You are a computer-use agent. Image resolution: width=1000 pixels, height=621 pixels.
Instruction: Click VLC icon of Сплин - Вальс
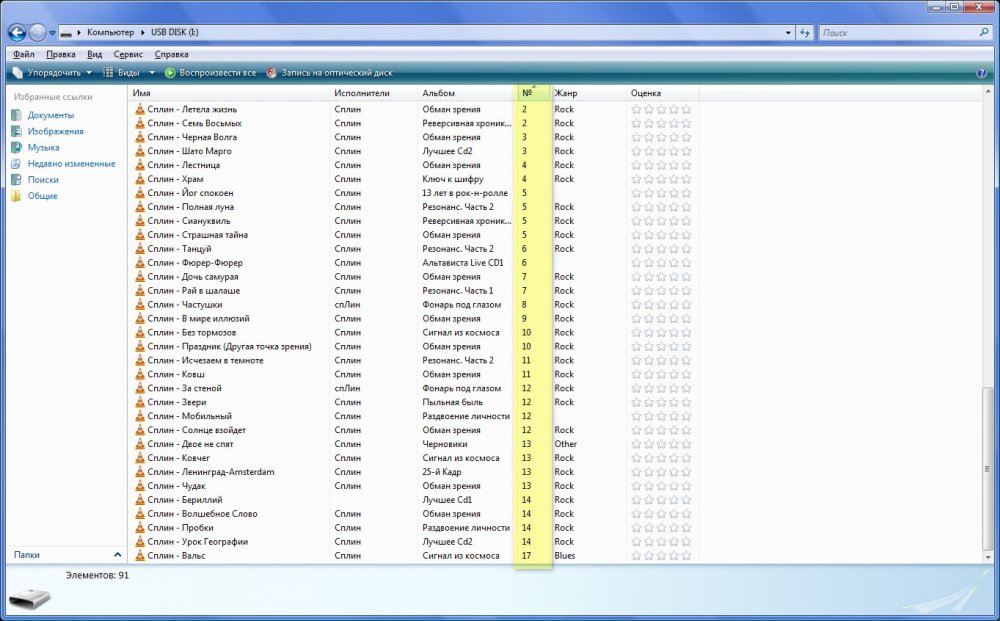[x=140, y=556]
